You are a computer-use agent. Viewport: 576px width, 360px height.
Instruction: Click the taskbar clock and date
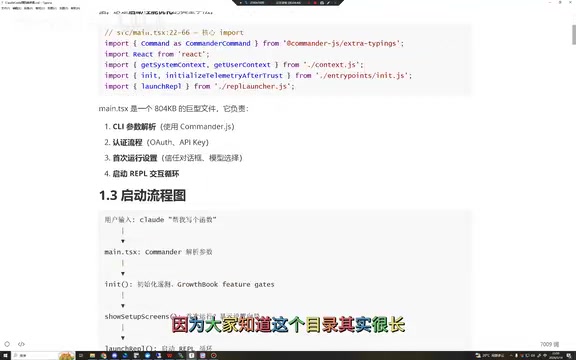tap(555, 355)
